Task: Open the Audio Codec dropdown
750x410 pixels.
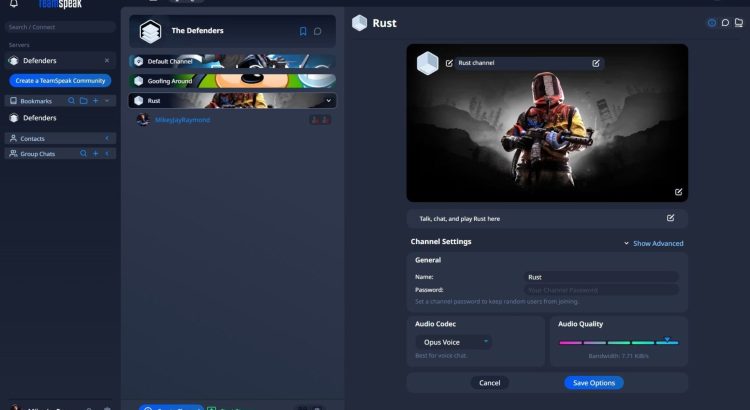Action: coord(453,342)
